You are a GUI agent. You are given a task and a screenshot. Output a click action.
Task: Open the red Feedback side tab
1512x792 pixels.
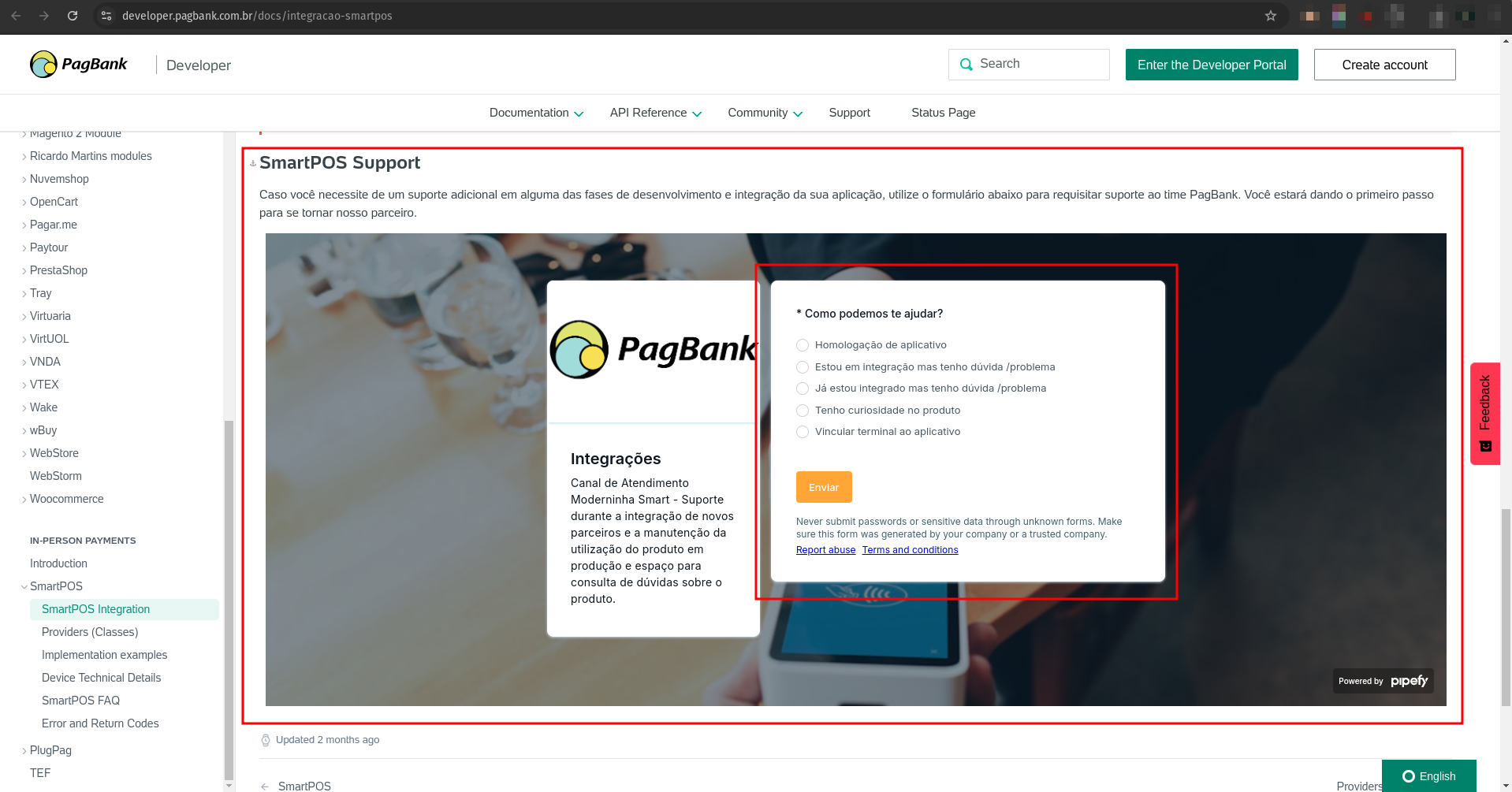click(1485, 414)
